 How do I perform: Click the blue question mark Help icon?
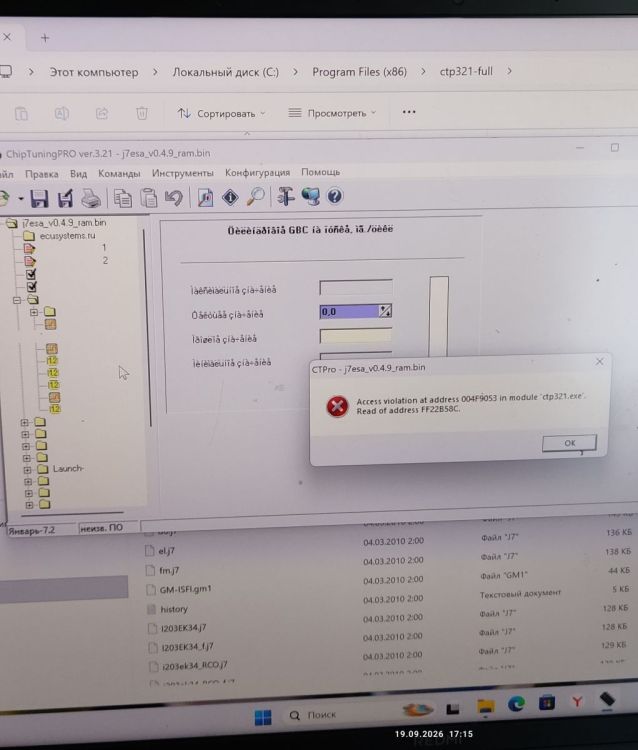click(x=335, y=196)
